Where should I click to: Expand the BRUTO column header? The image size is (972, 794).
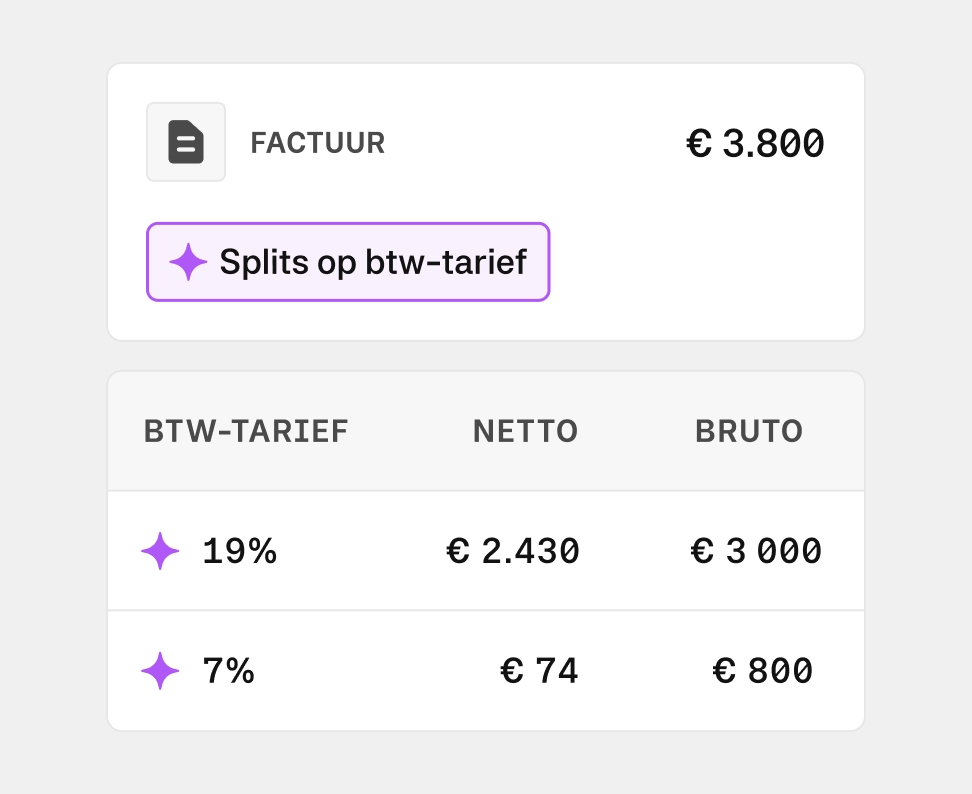(x=748, y=431)
